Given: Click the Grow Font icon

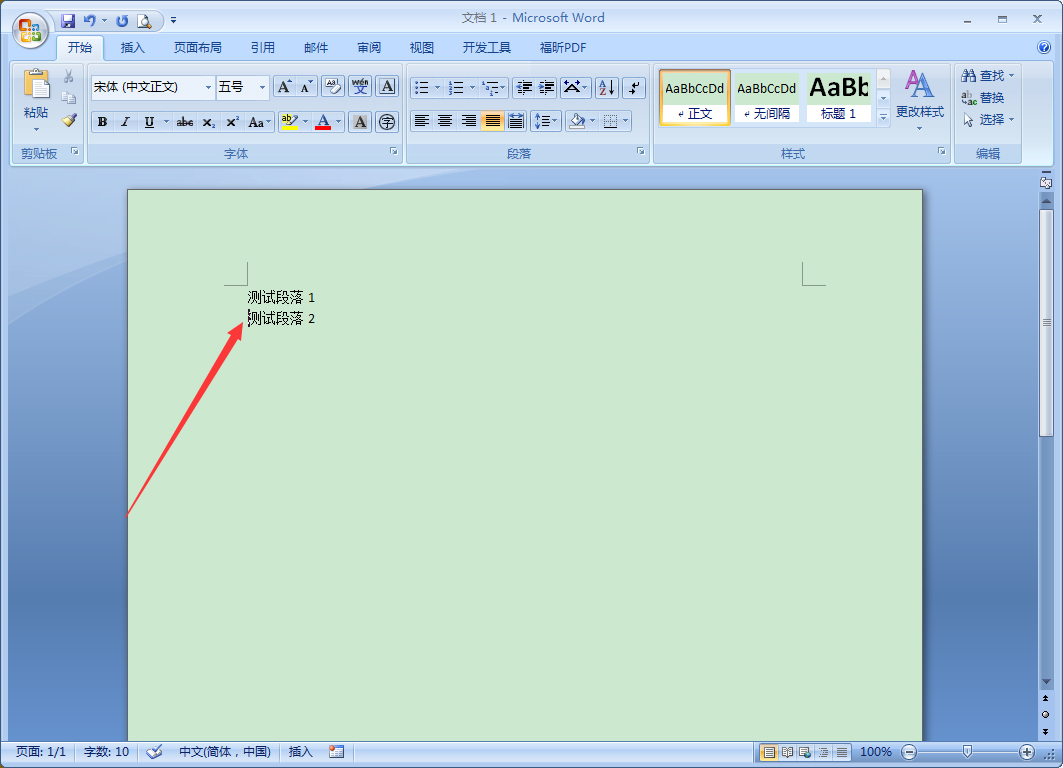Looking at the screenshot, I should [x=283, y=86].
